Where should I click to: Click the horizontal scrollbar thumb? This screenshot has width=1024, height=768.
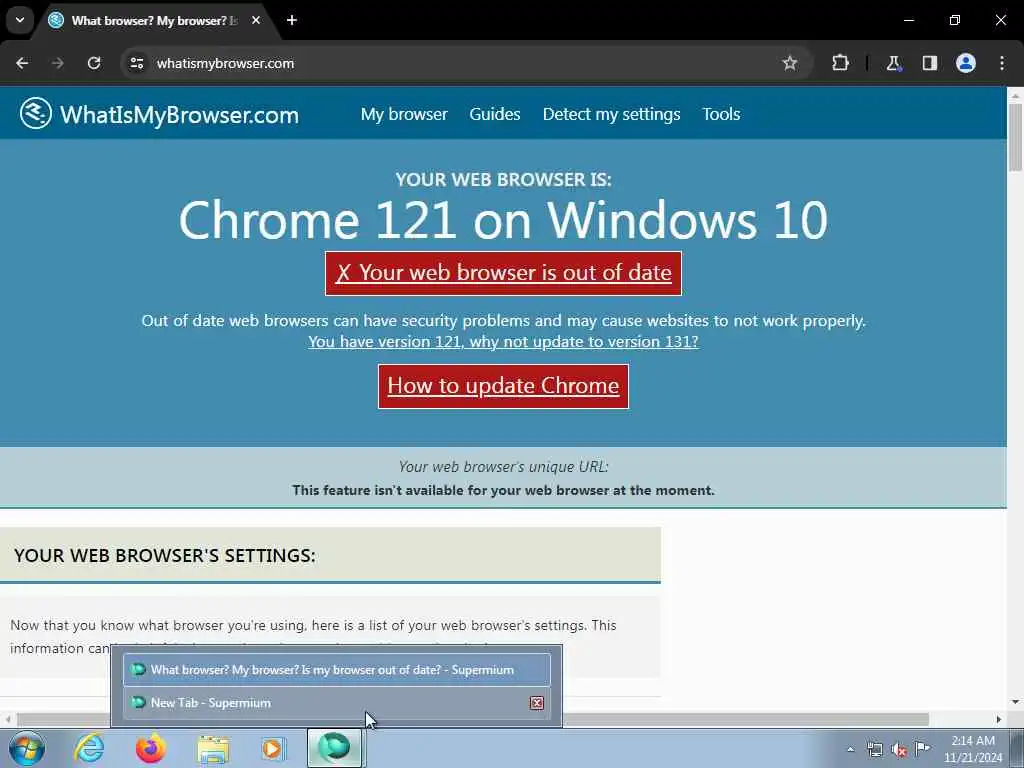(x=473, y=719)
